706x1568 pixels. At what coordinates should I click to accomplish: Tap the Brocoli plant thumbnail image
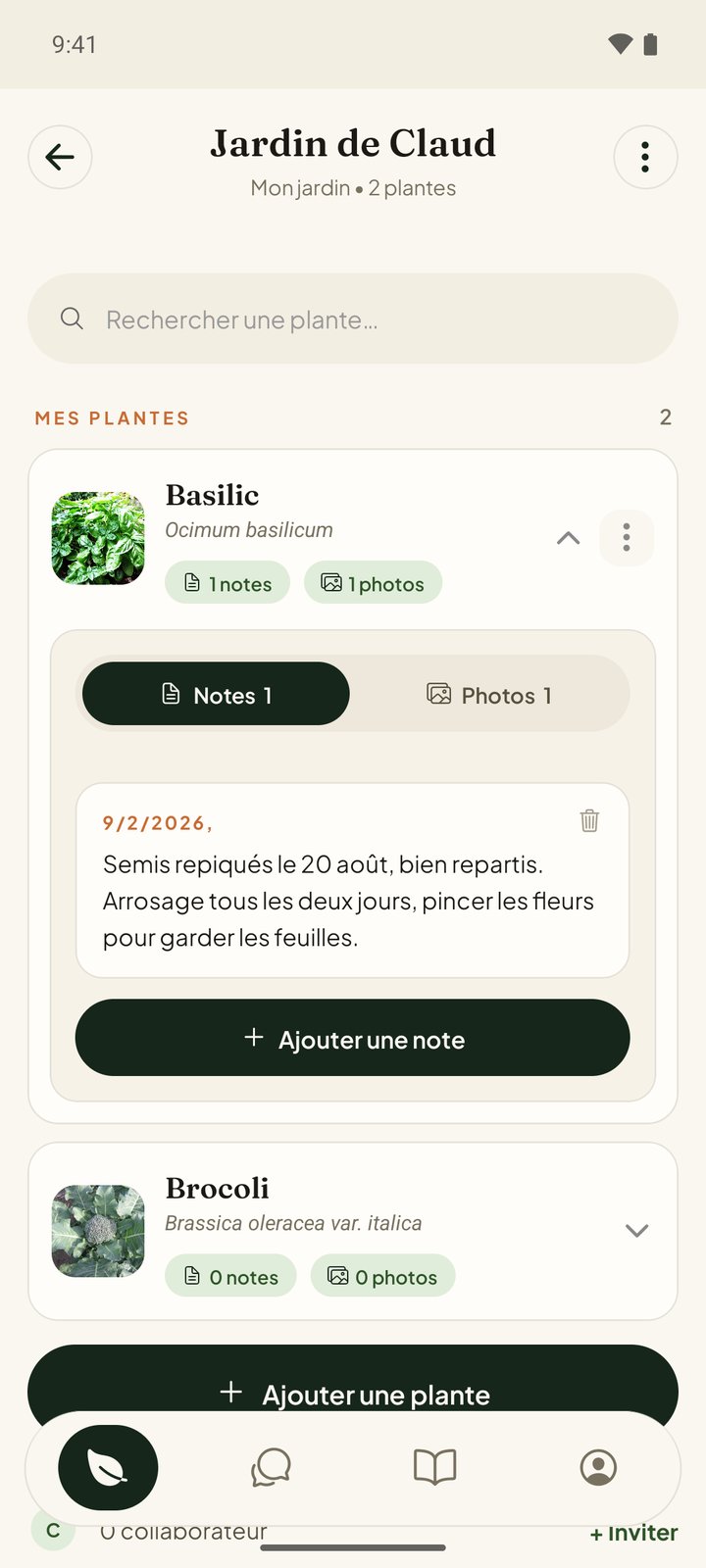(98, 1231)
